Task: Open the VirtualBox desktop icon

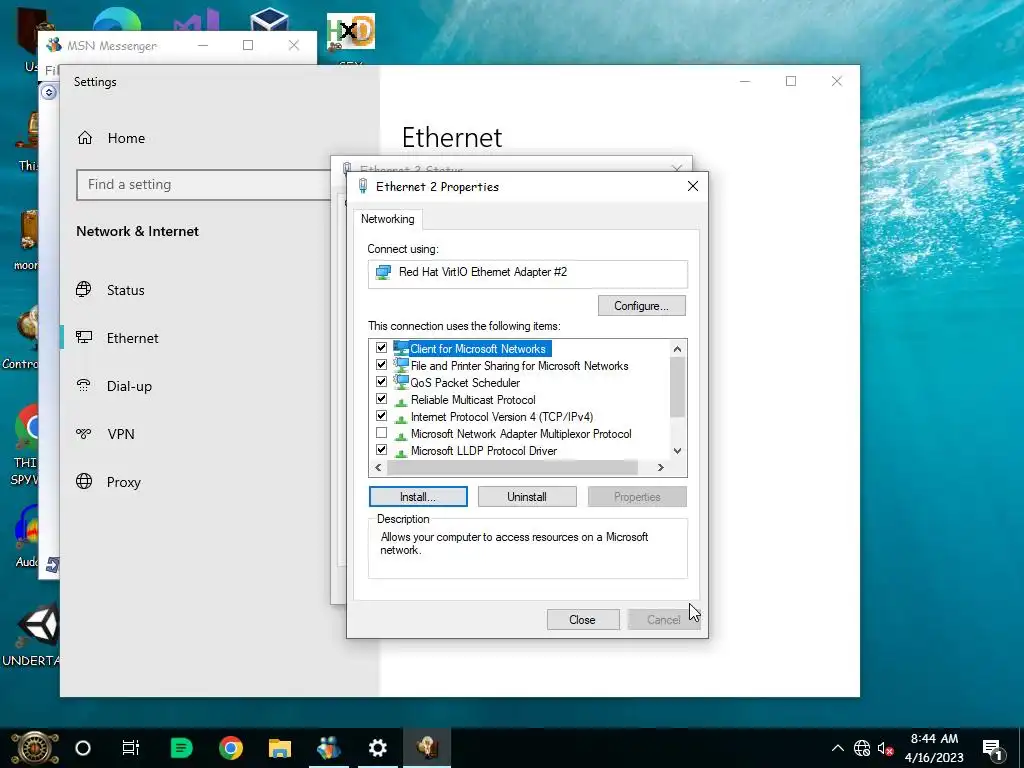Action: click(269, 21)
